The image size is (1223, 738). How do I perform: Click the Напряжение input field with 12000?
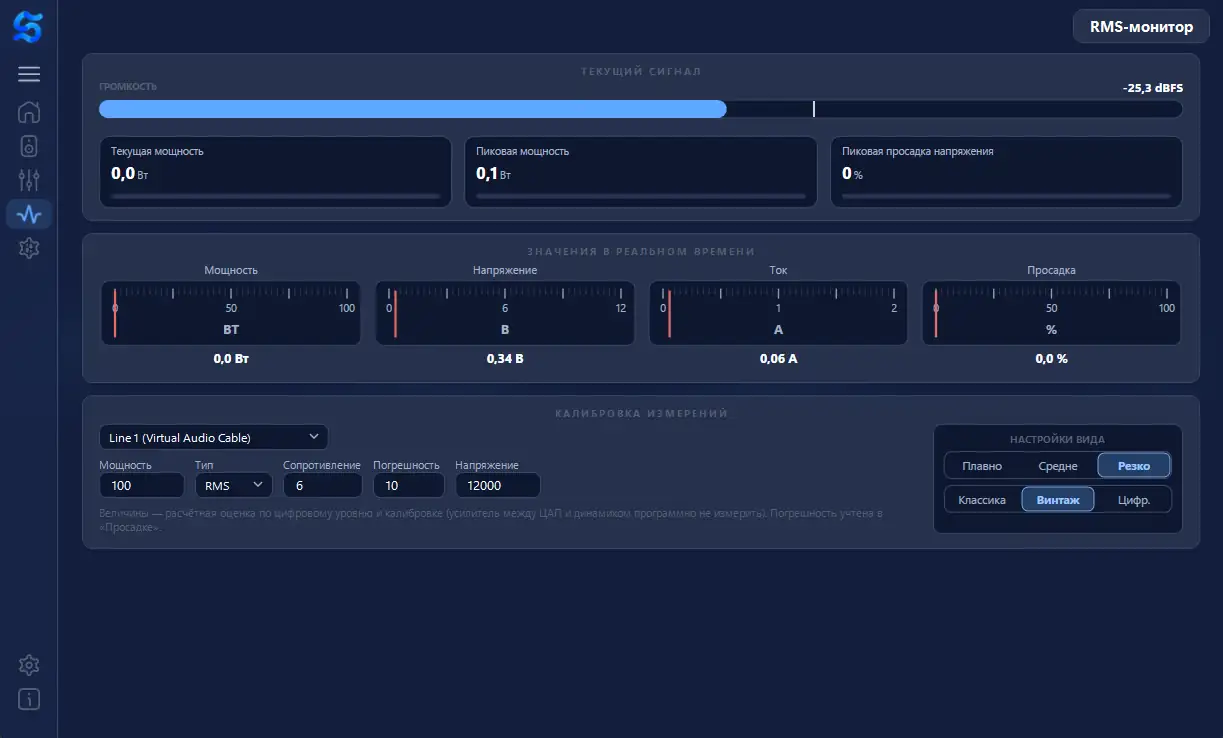[498, 485]
